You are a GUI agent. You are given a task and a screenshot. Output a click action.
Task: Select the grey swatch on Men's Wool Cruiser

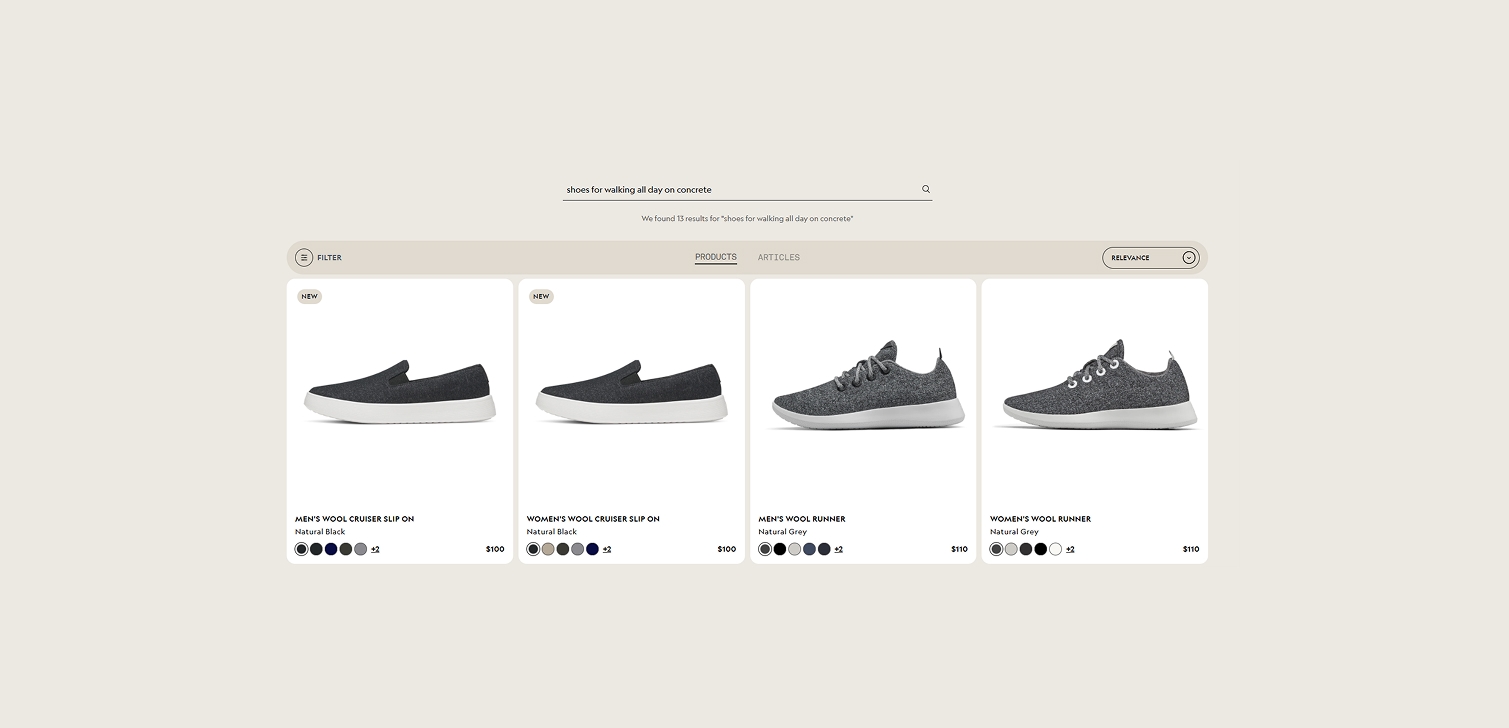click(360, 549)
